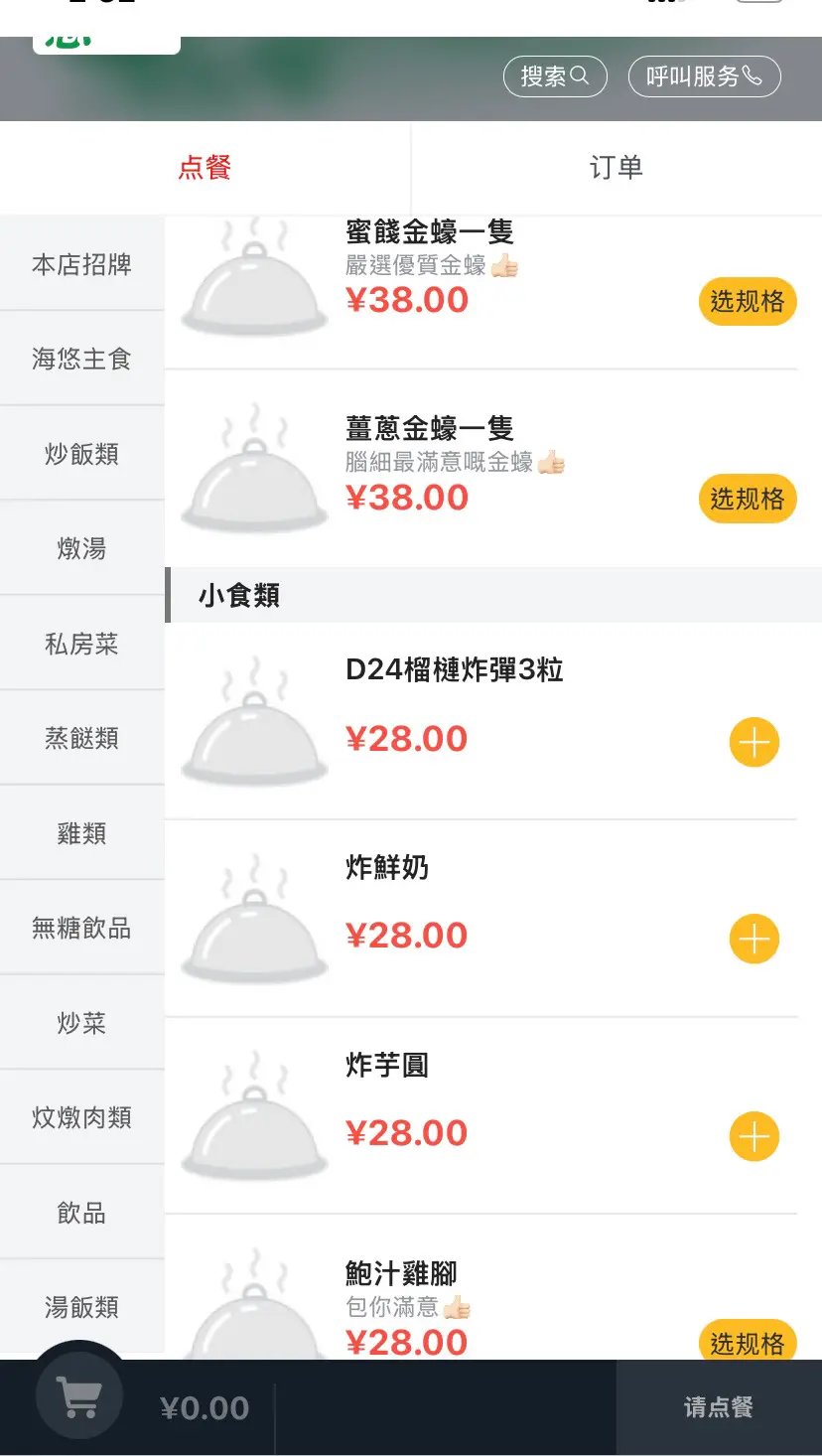822x1456 pixels.
Task: Add 炸鮮奶 using the plus icon
Action: 753,940
